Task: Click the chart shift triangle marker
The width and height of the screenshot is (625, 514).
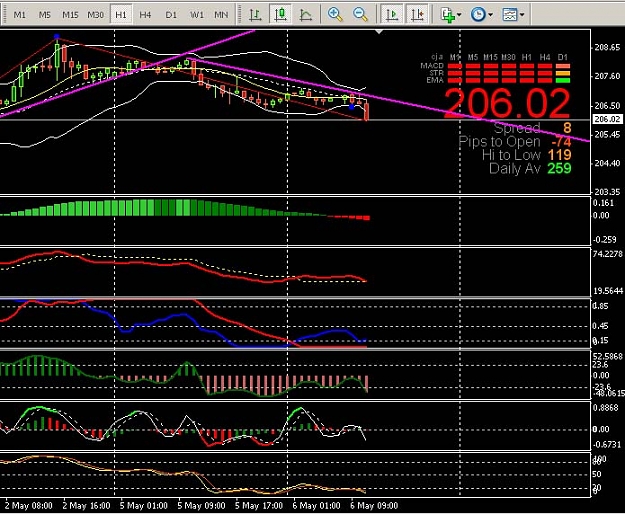Action: (379, 31)
